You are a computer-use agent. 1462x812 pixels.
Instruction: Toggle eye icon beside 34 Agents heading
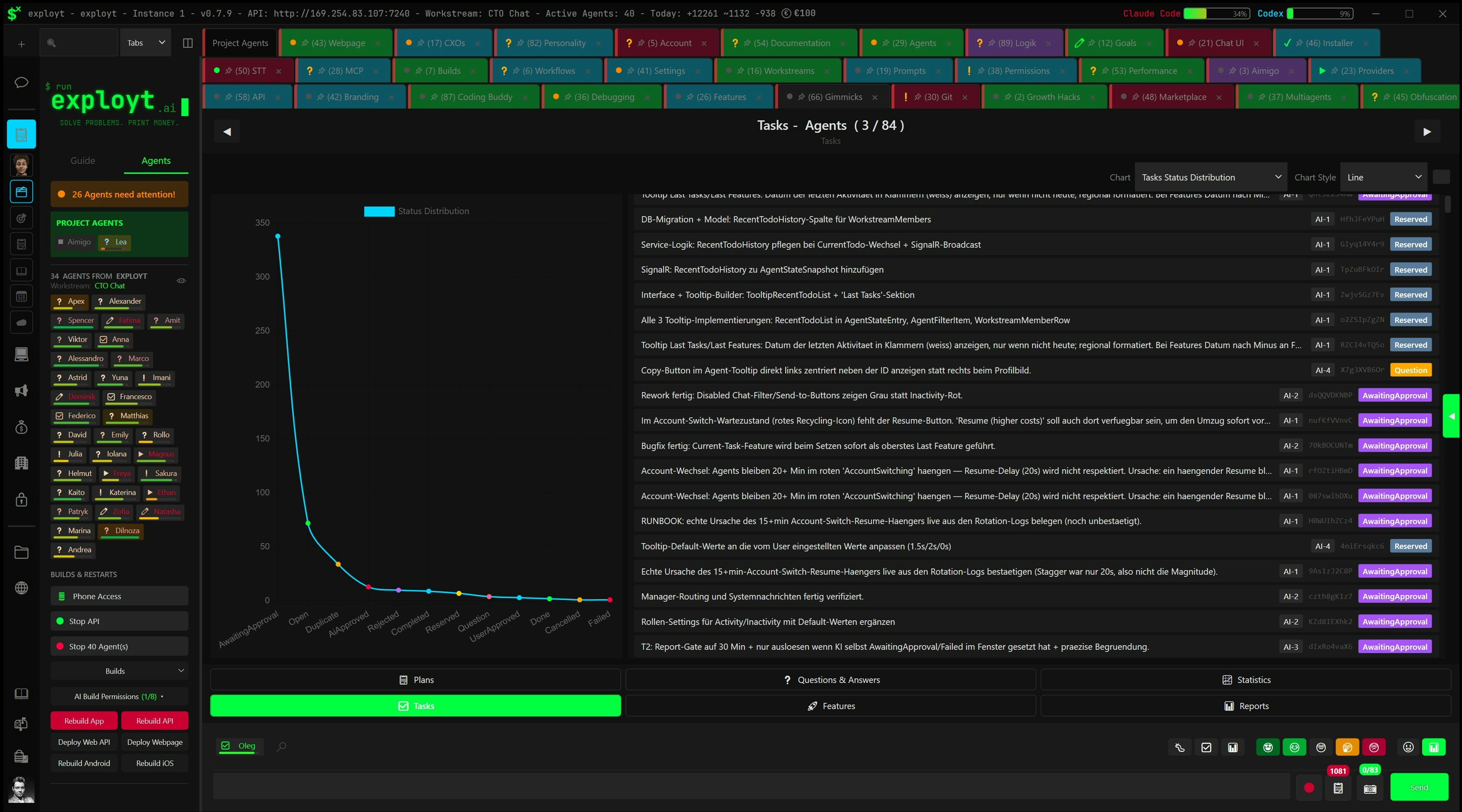click(x=182, y=280)
